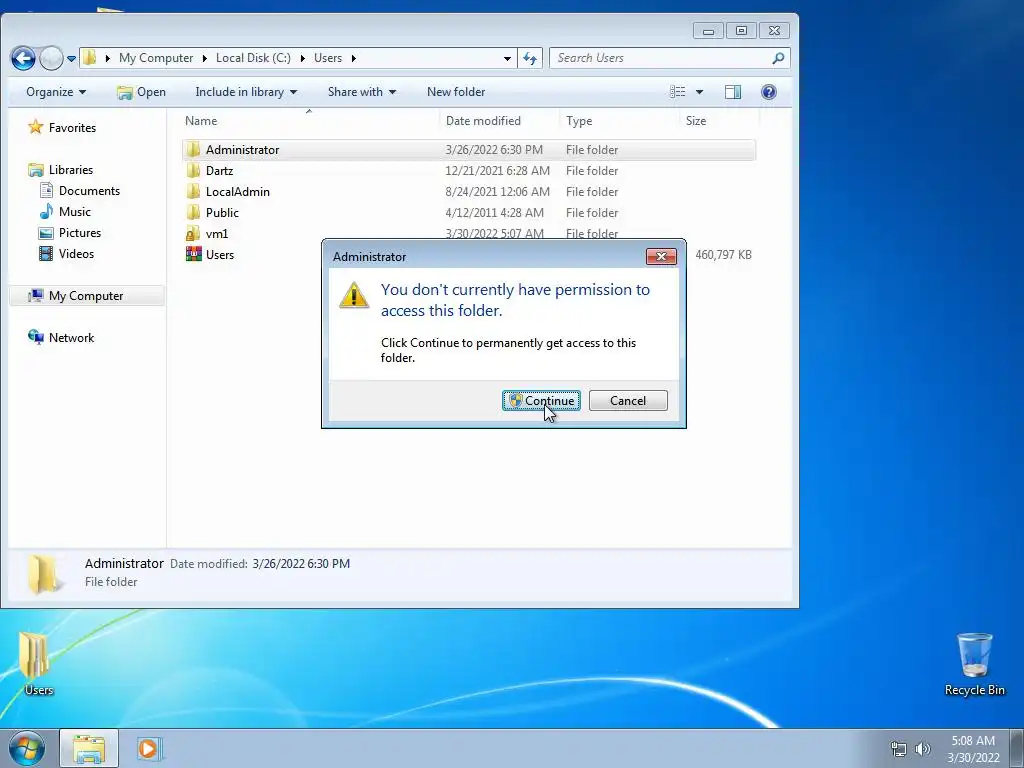This screenshot has width=1024, height=768.
Task: Open the view options dropdown arrow
Action: (699, 92)
